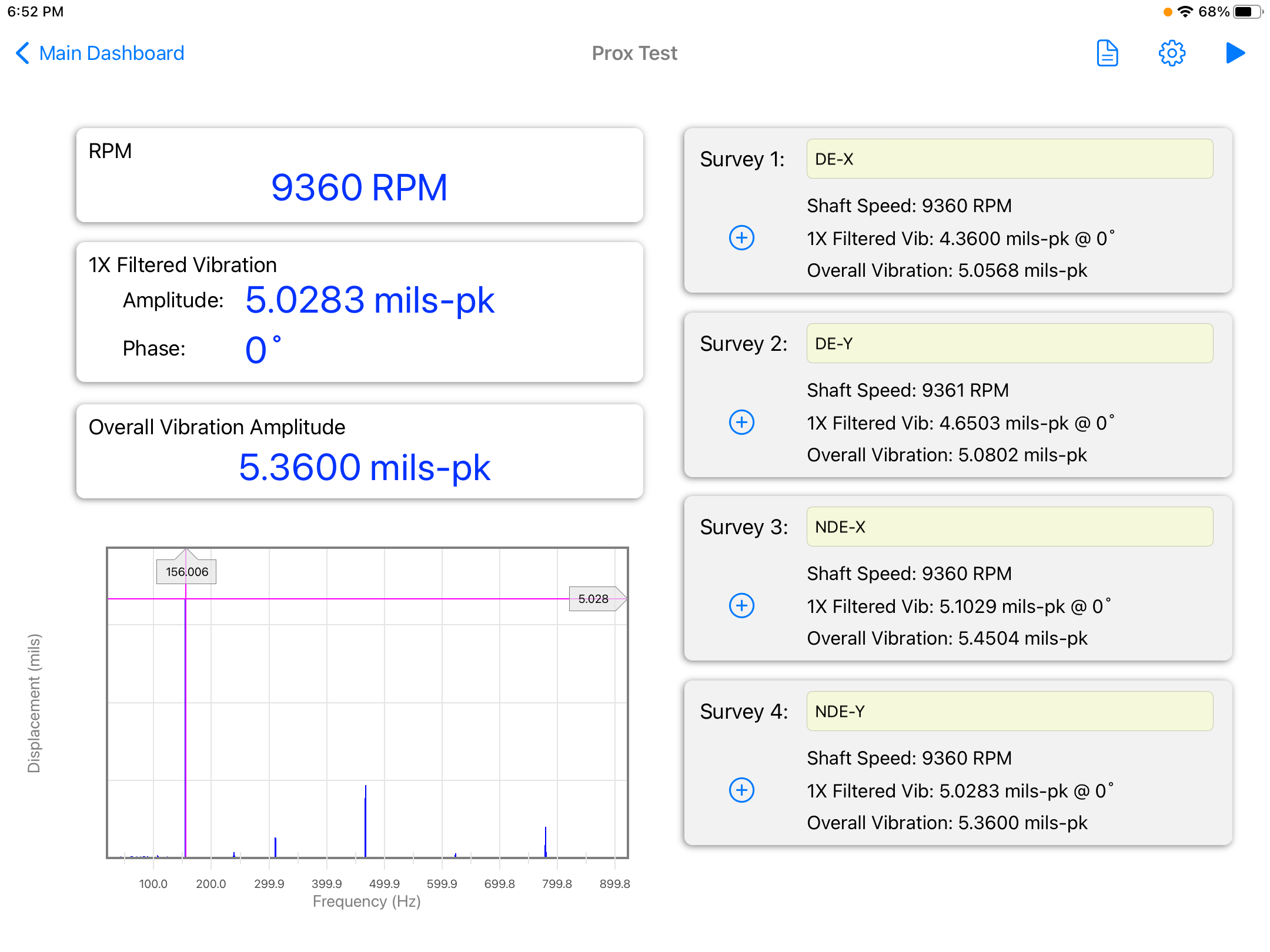Tap the 499.9 frequency axis tick

point(384,884)
